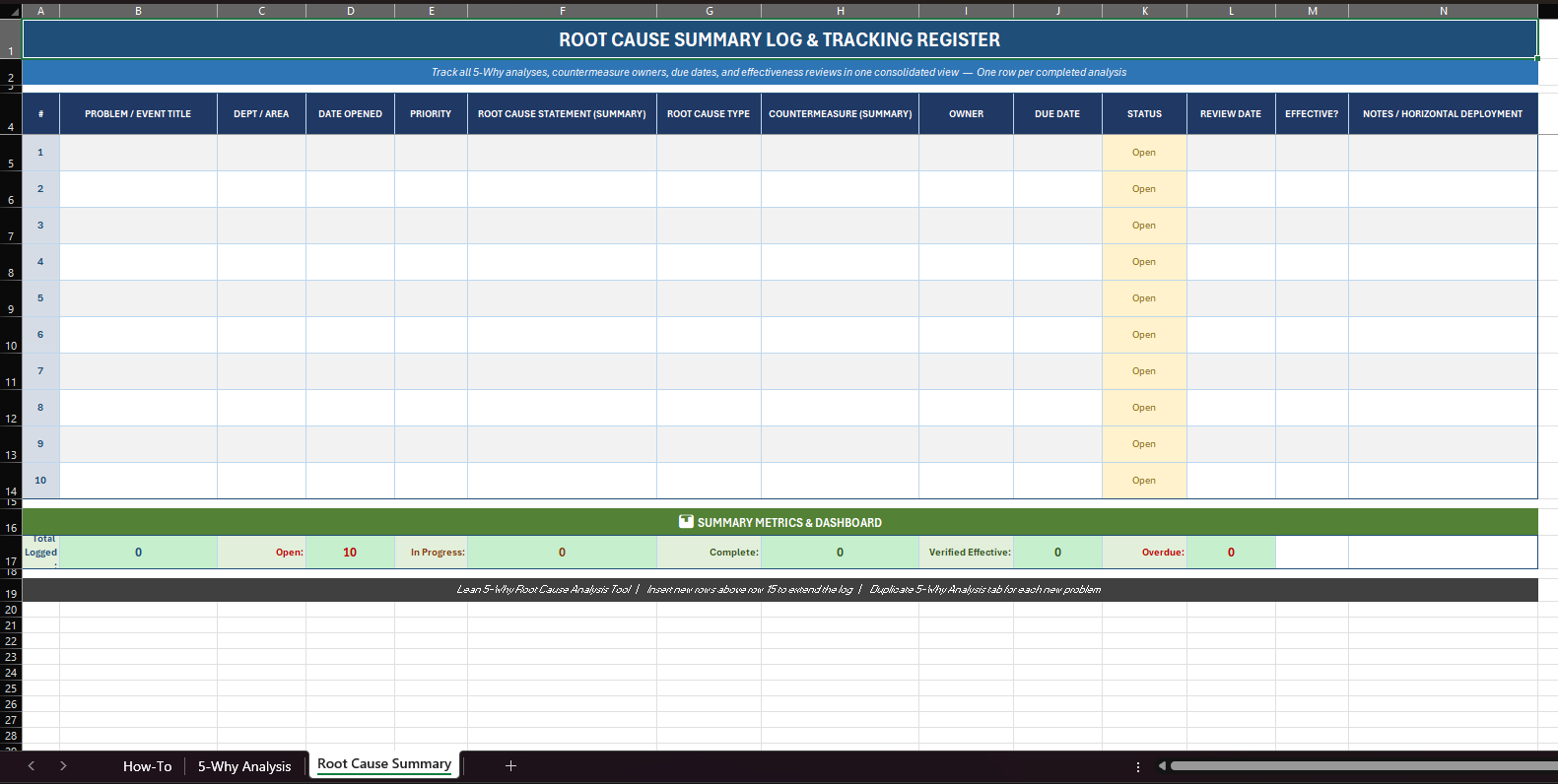Click the DUE DATE header cell
The width and height of the screenshot is (1558, 784).
[x=1057, y=114]
